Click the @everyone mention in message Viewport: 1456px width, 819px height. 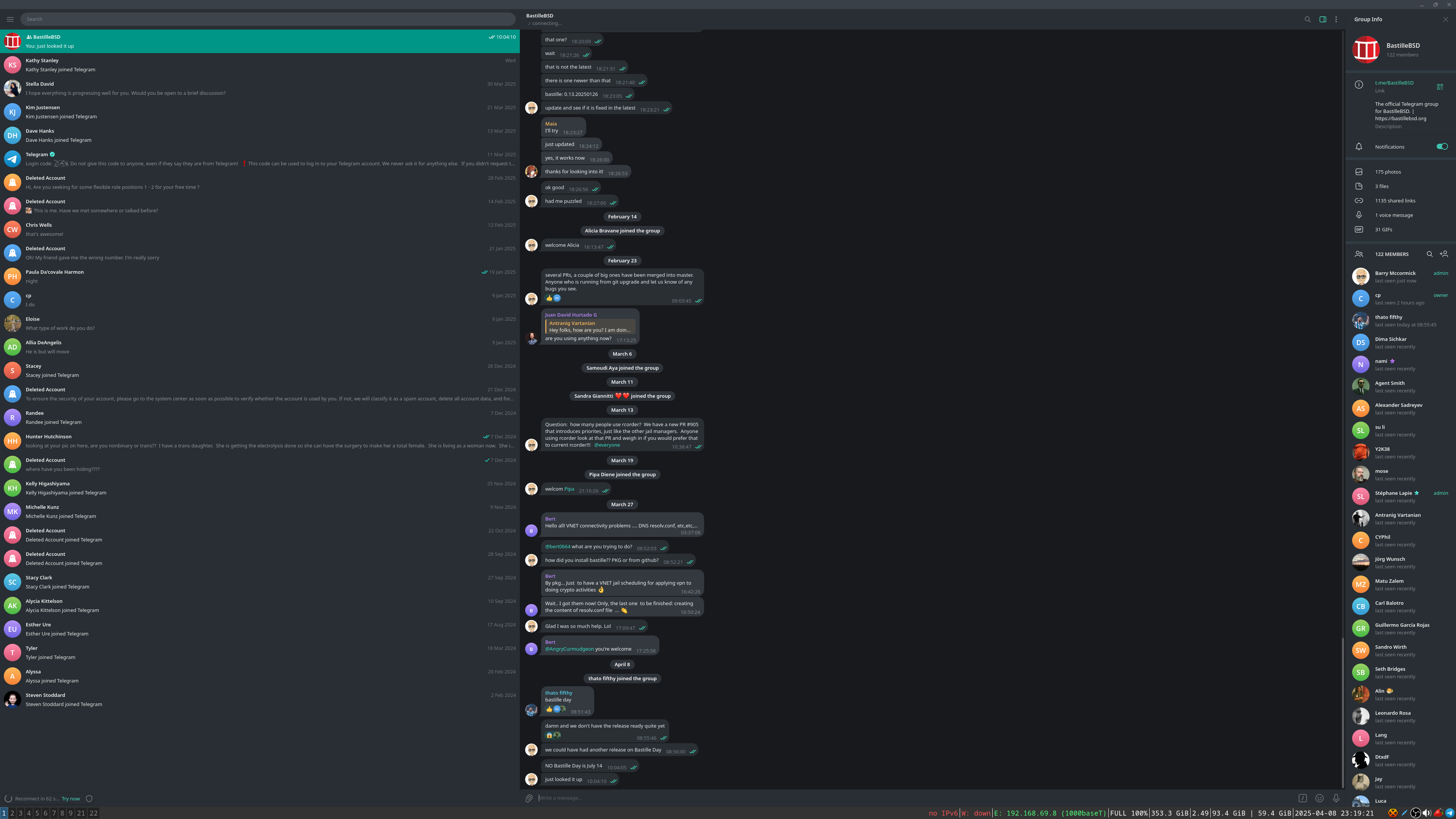[x=607, y=445]
